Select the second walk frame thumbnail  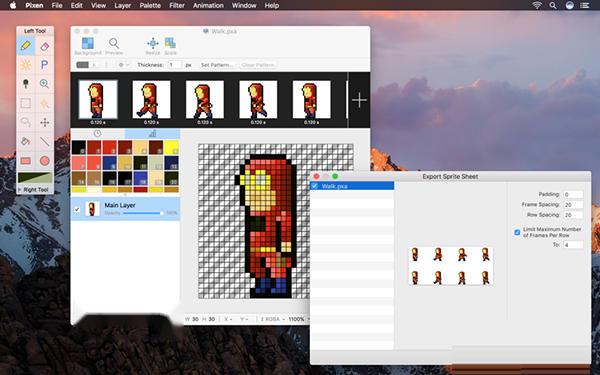pos(152,99)
